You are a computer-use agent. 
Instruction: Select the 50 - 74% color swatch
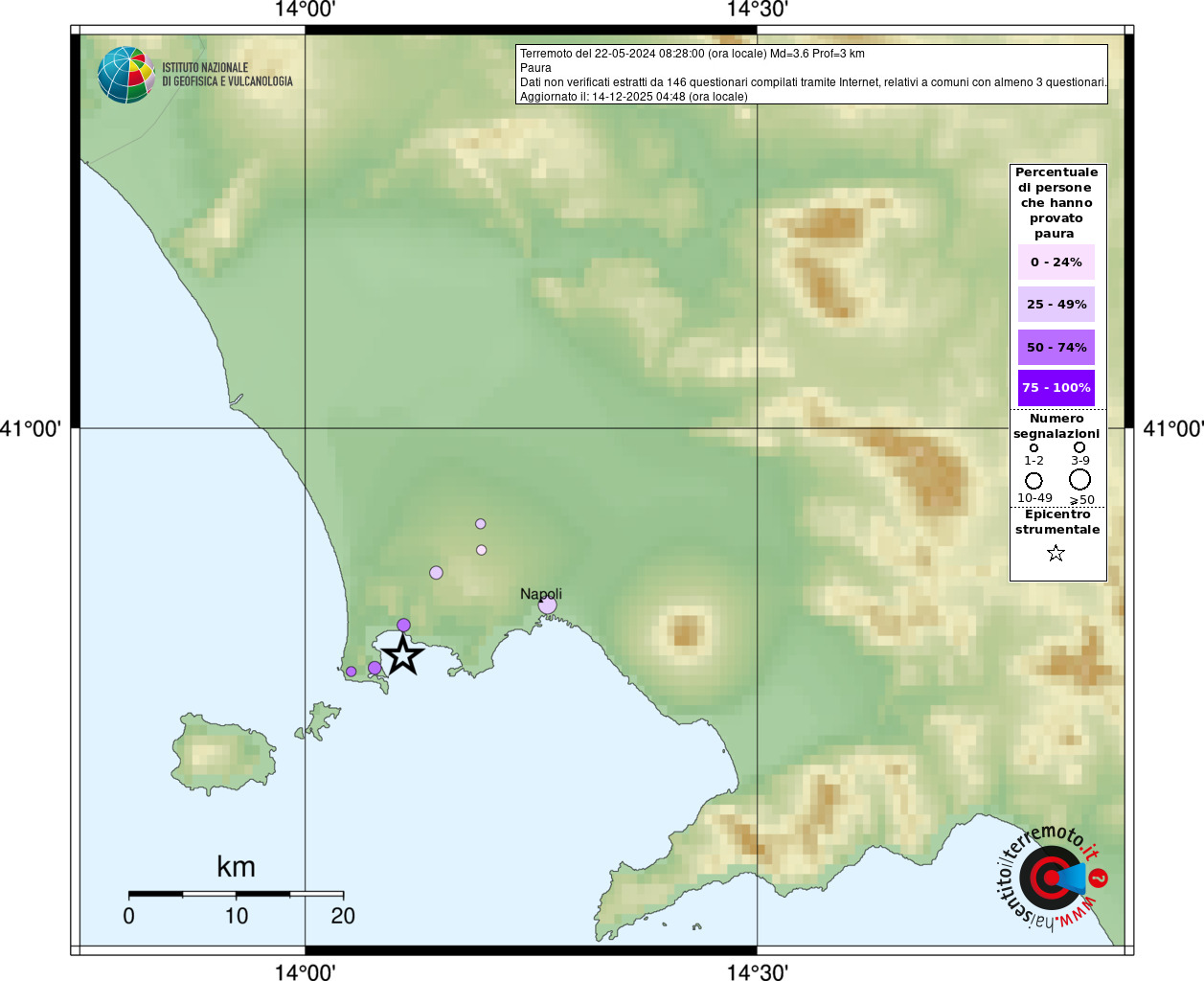coord(1056,347)
